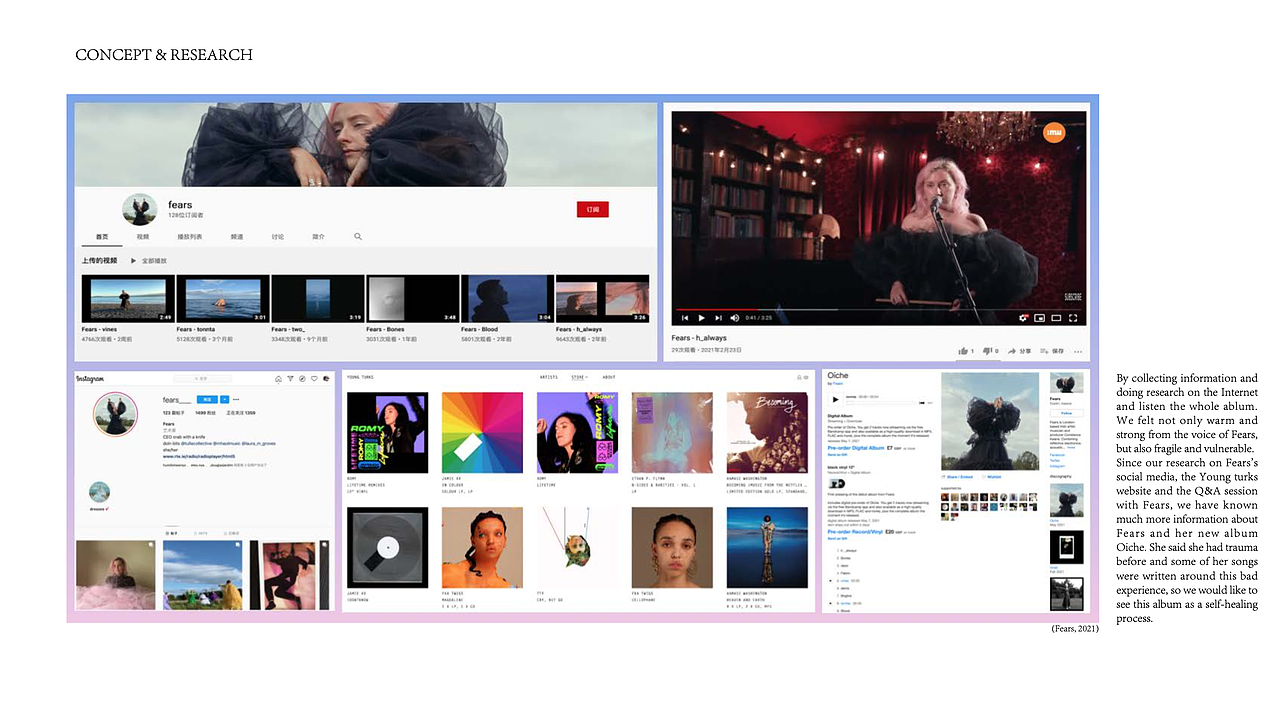Open Jamie xx In Colour rainbow cover
This screenshot has height=714, width=1280.
[482, 432]
